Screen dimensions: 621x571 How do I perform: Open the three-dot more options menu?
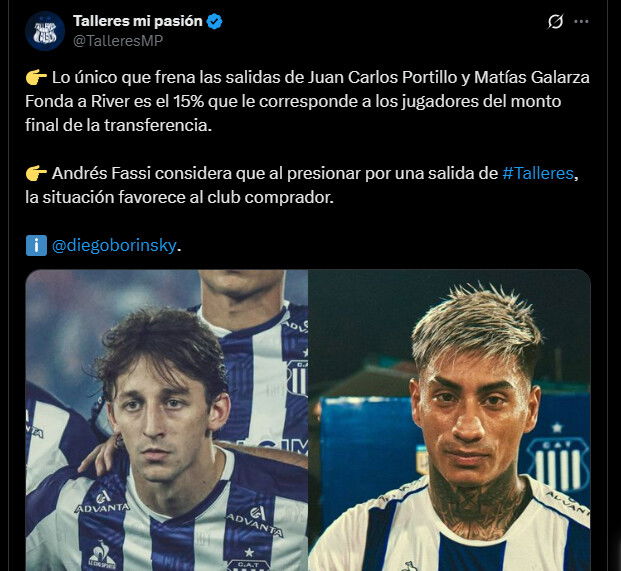[x=581, y=21]
